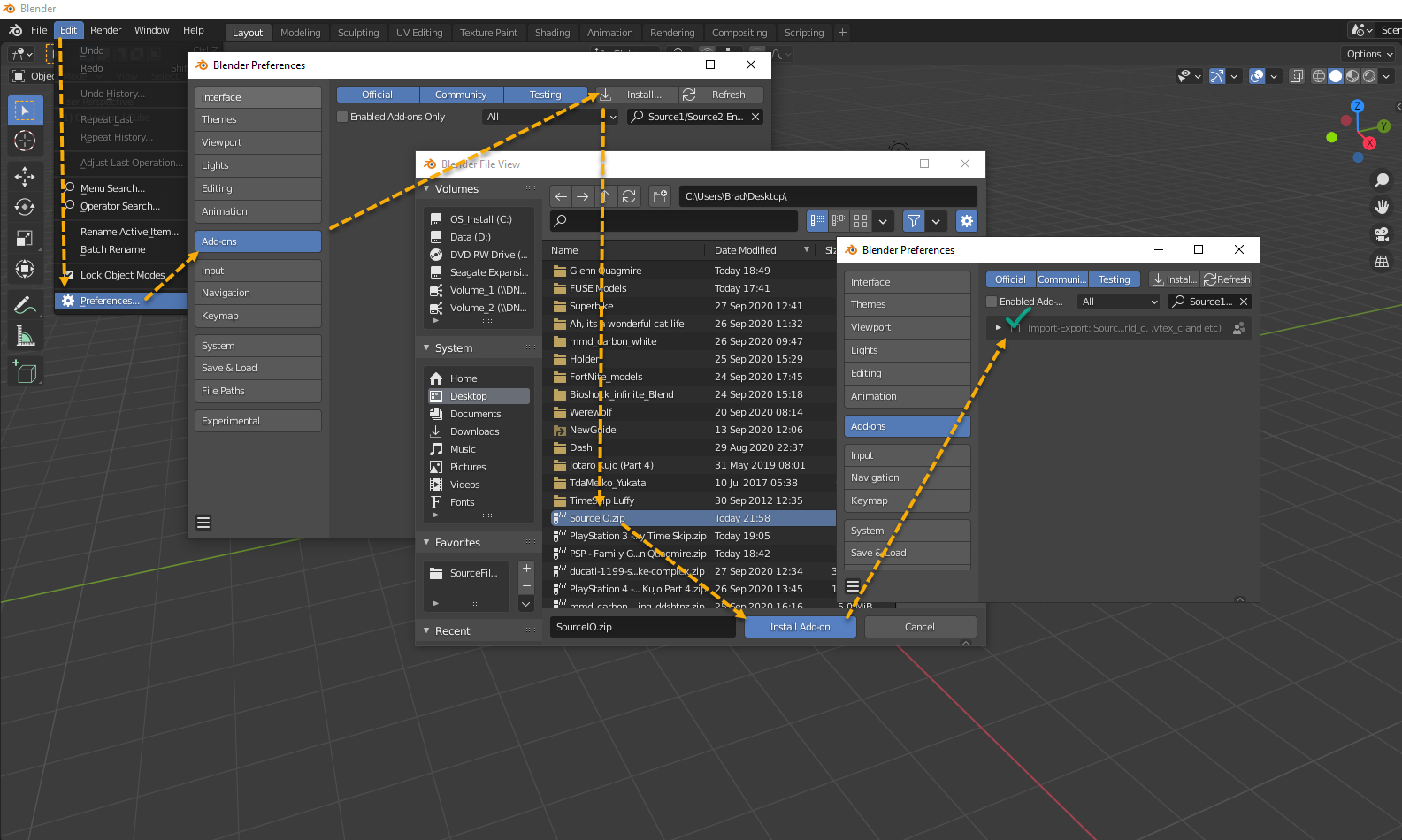Add current folder to Favorites bookmarks
1402x840 pixels.
(526, 569)
